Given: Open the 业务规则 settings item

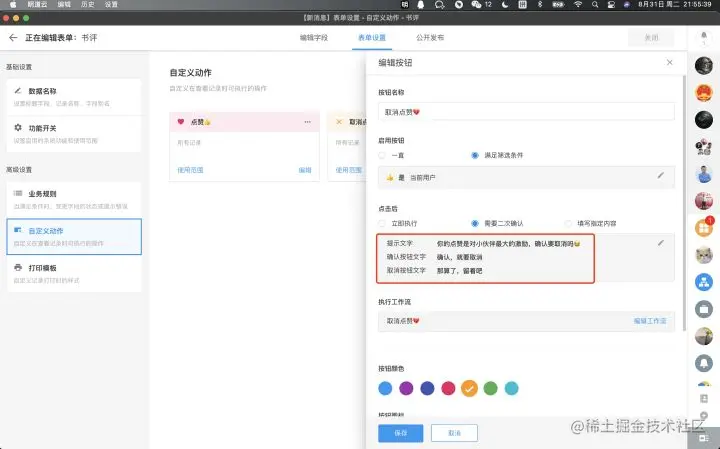Looking at the screenshot, I should [x=74, y=200].
